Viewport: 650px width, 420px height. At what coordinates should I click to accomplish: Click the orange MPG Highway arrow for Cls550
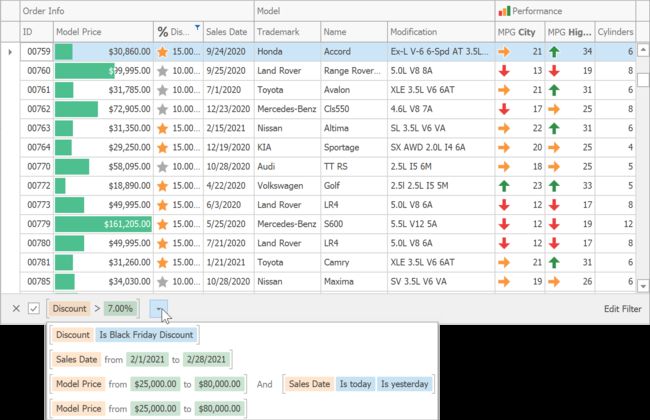coord(554,109)
